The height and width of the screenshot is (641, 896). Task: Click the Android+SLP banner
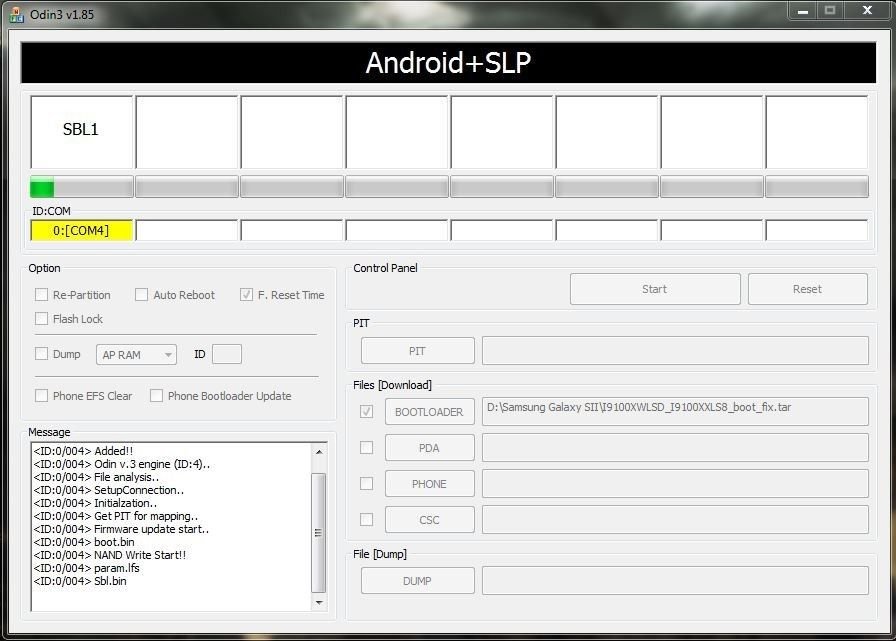click(x=448, y=62)
